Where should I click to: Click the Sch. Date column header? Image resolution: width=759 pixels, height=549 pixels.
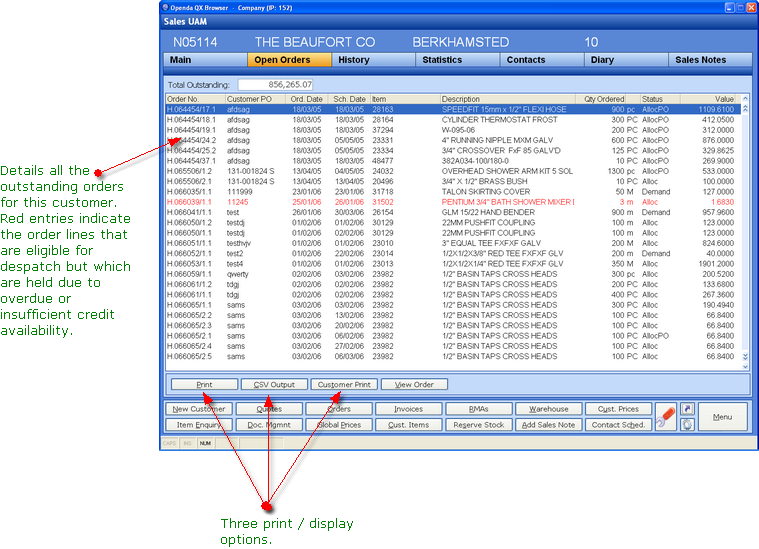pos(349,99)
